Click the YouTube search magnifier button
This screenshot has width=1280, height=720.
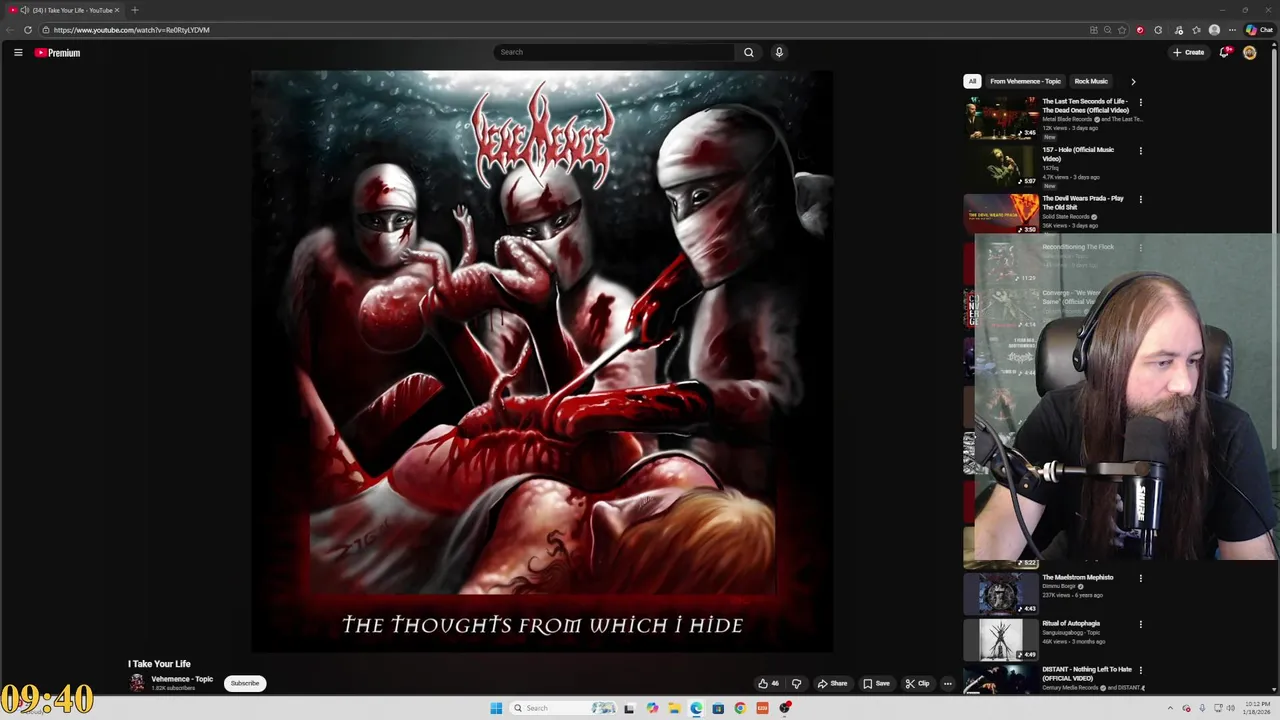pos(748,52)
